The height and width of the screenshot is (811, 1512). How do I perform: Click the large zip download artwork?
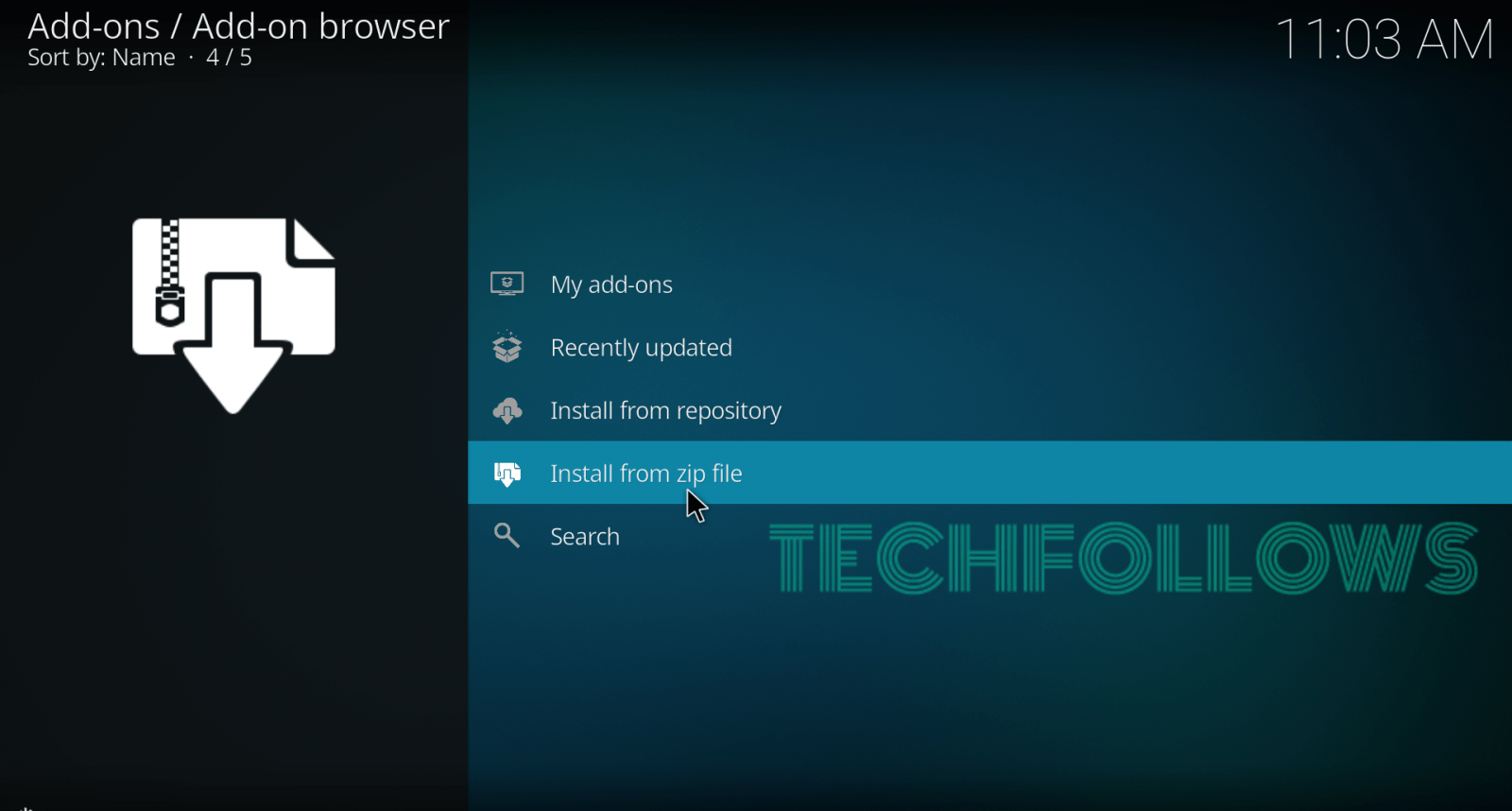pos(233,316)
